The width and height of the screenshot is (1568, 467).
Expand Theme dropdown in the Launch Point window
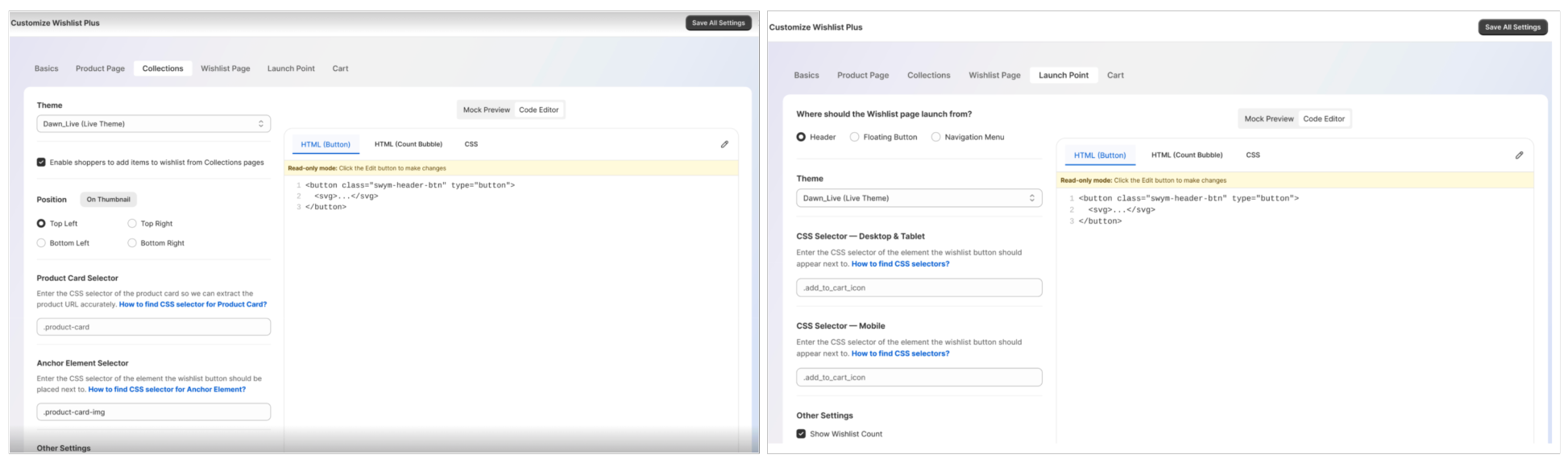click(x=919, y=198)
